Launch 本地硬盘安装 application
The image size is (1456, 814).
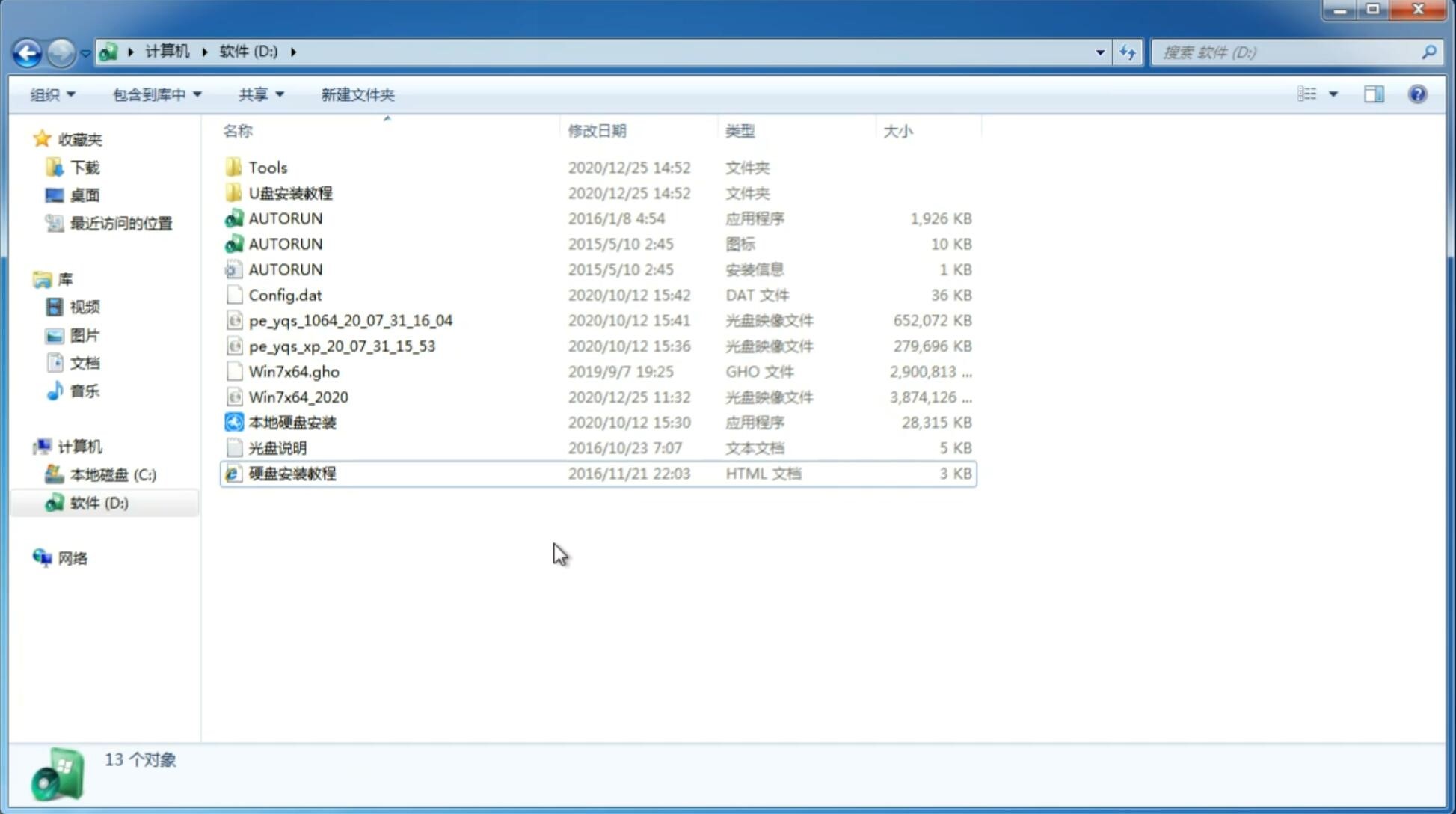[292, 422]
